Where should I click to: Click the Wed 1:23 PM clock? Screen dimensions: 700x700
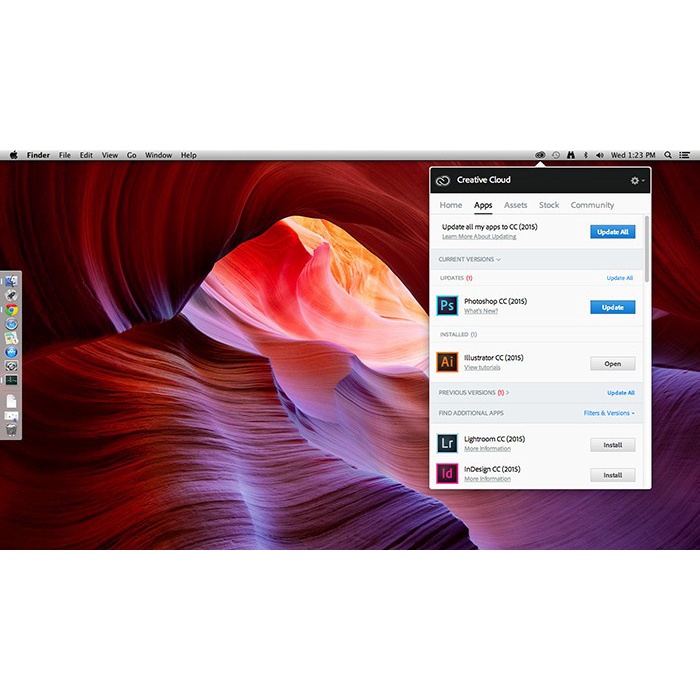[x=633, y=155]
